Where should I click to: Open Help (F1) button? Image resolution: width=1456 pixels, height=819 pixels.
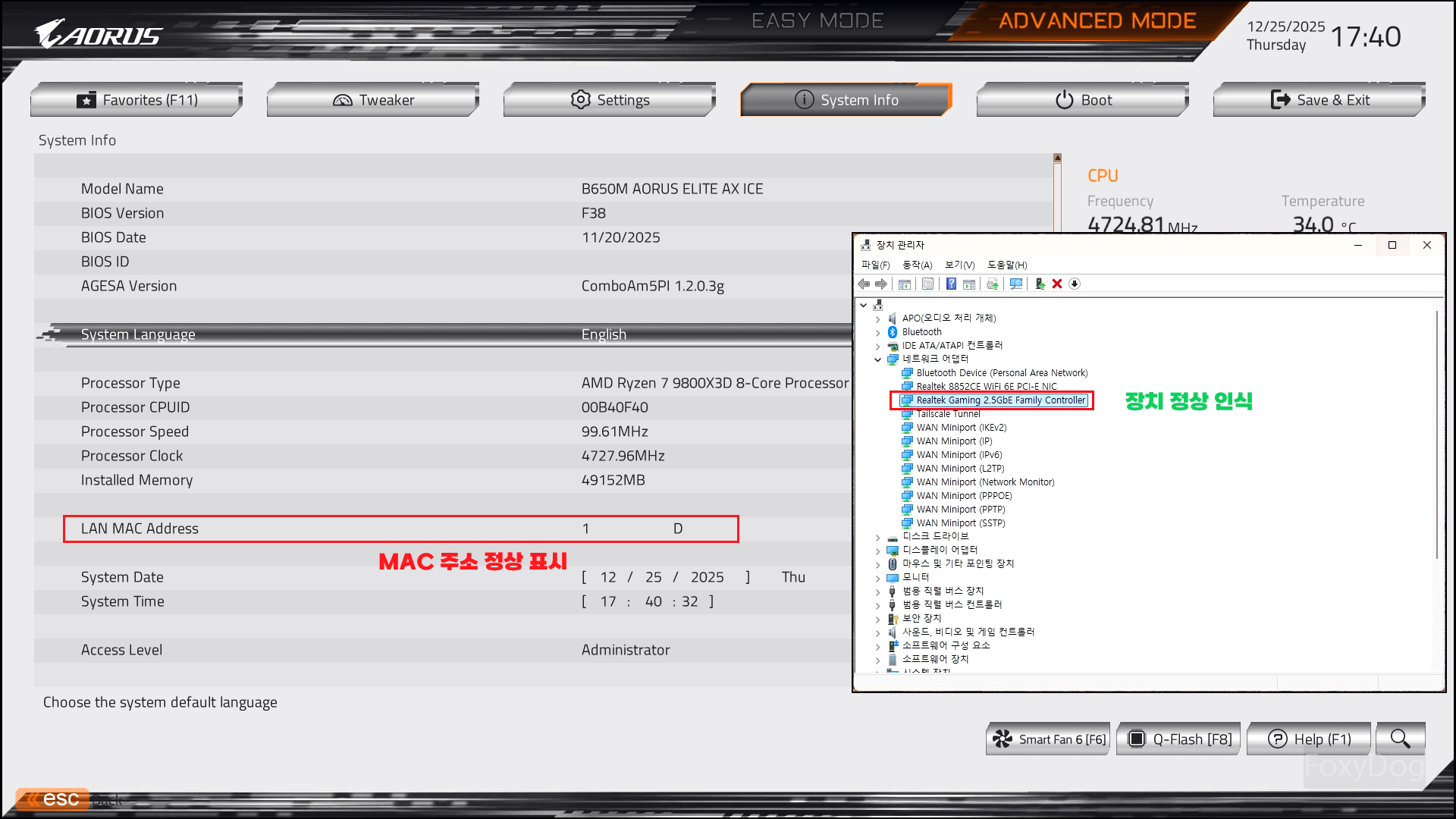1309,739
